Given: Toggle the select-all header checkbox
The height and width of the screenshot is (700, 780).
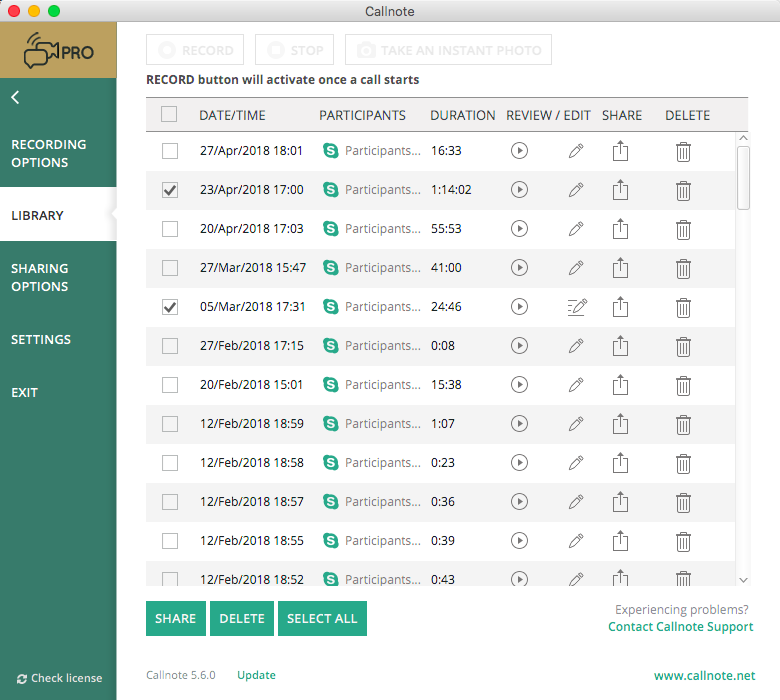Looking at the screenshot, I should point(169,114).
